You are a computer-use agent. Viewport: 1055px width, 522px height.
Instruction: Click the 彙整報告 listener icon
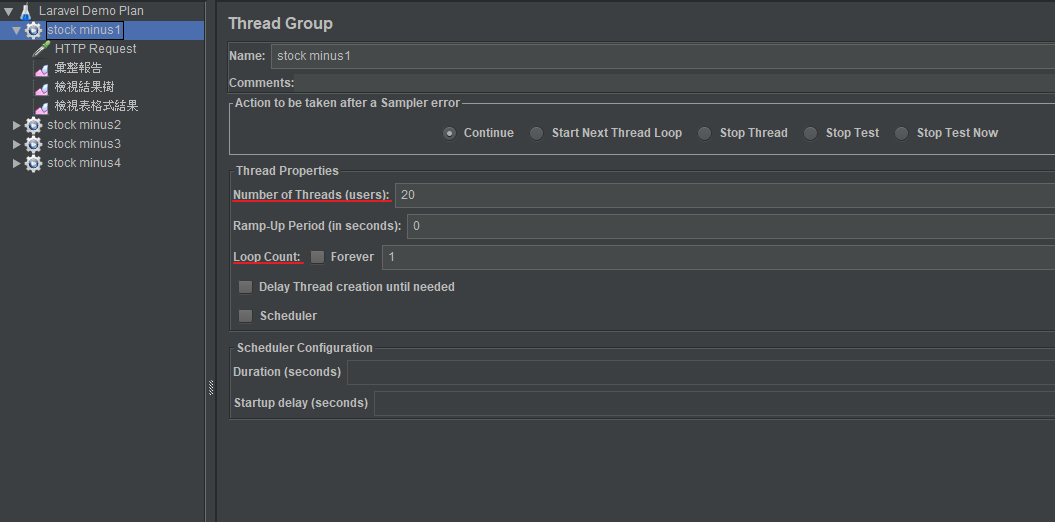[41, 69]
